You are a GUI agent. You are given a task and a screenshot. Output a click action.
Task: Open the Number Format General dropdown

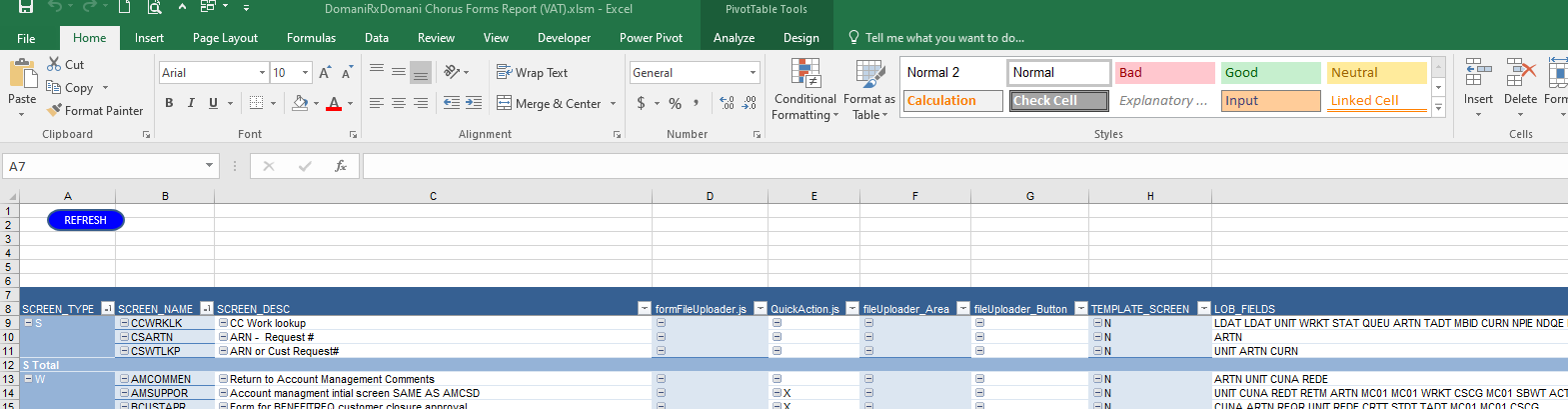(753, 73)
